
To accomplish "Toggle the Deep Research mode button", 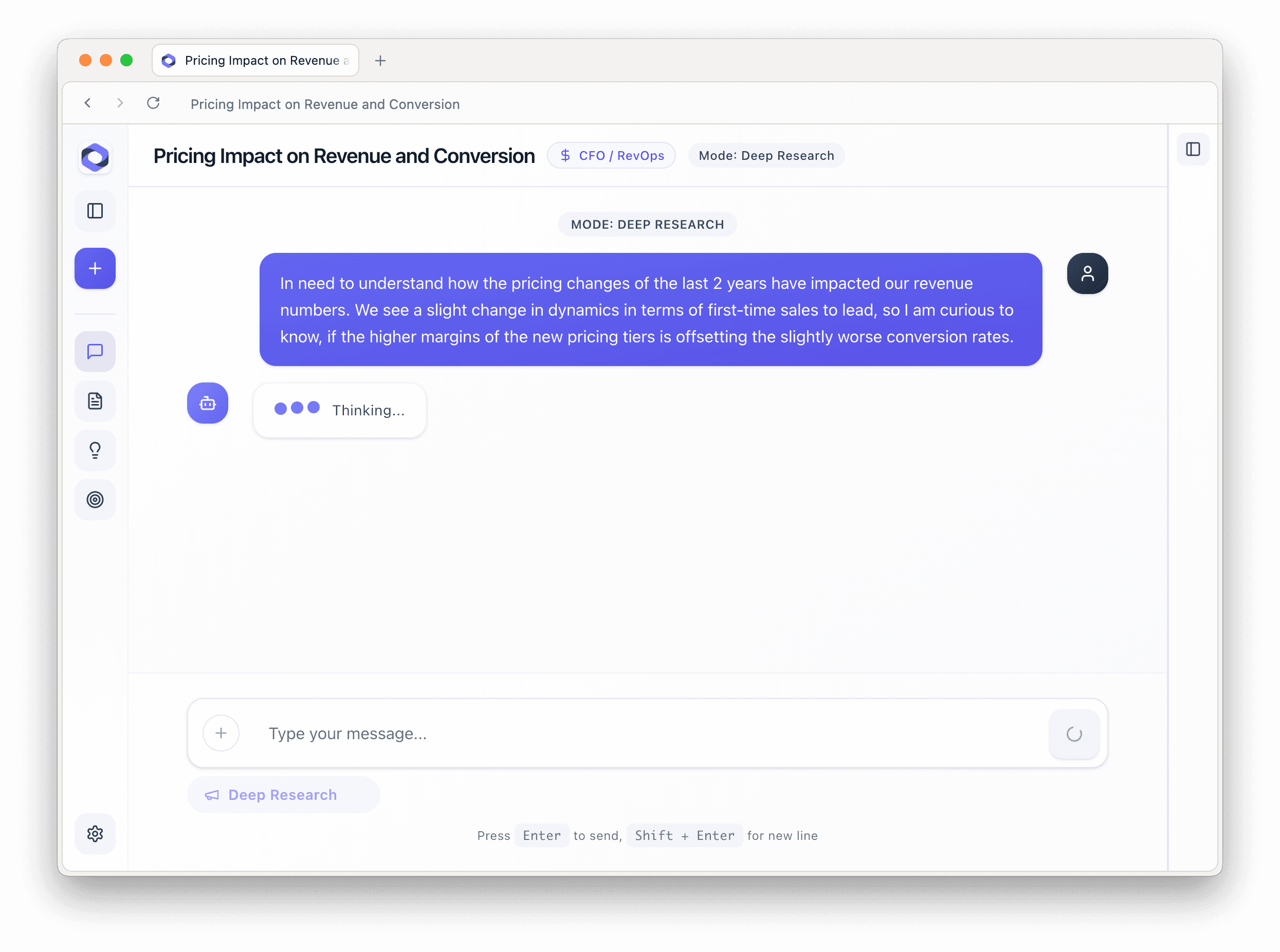I will pos(283,795).
